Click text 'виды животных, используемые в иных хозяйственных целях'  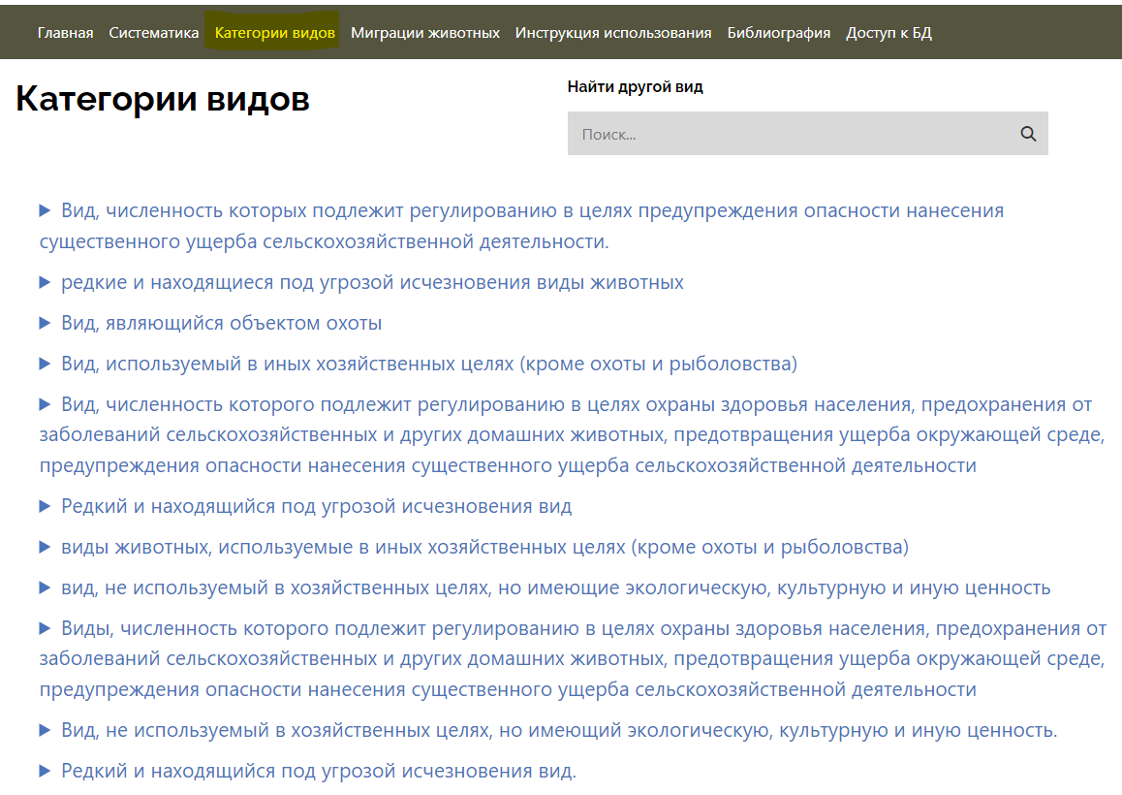pyautogui.click(x=343, y=547)
